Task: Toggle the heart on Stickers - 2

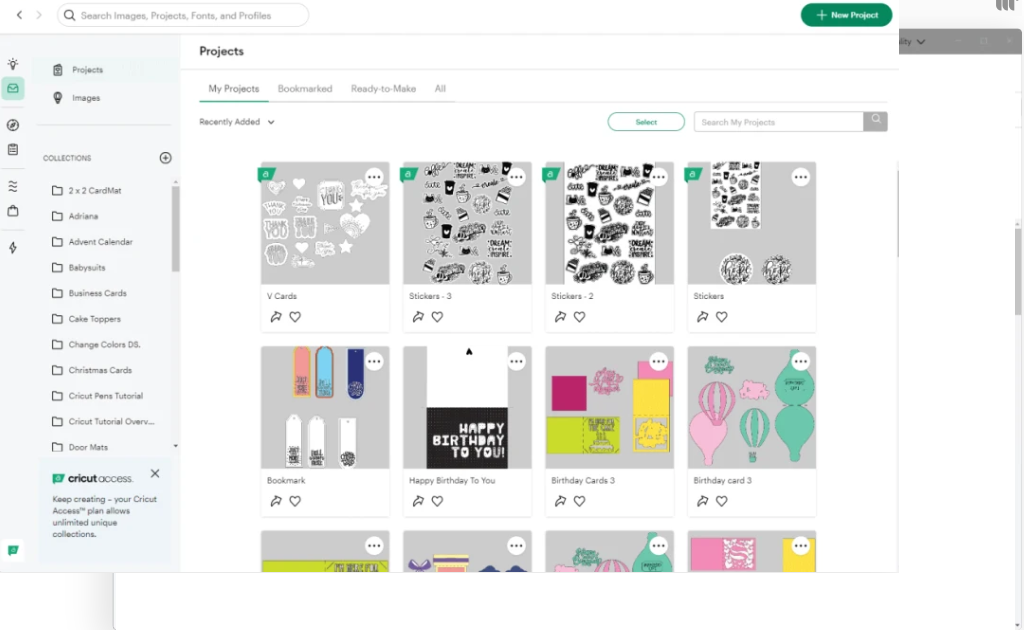Action: pos(579,317)
